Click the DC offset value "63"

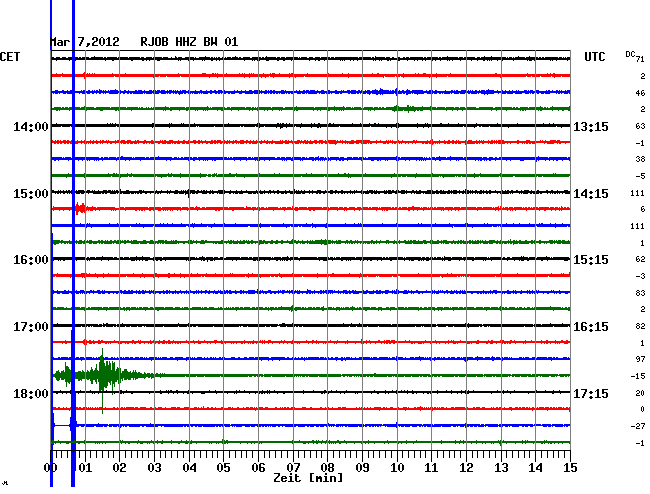click(640, 126)
